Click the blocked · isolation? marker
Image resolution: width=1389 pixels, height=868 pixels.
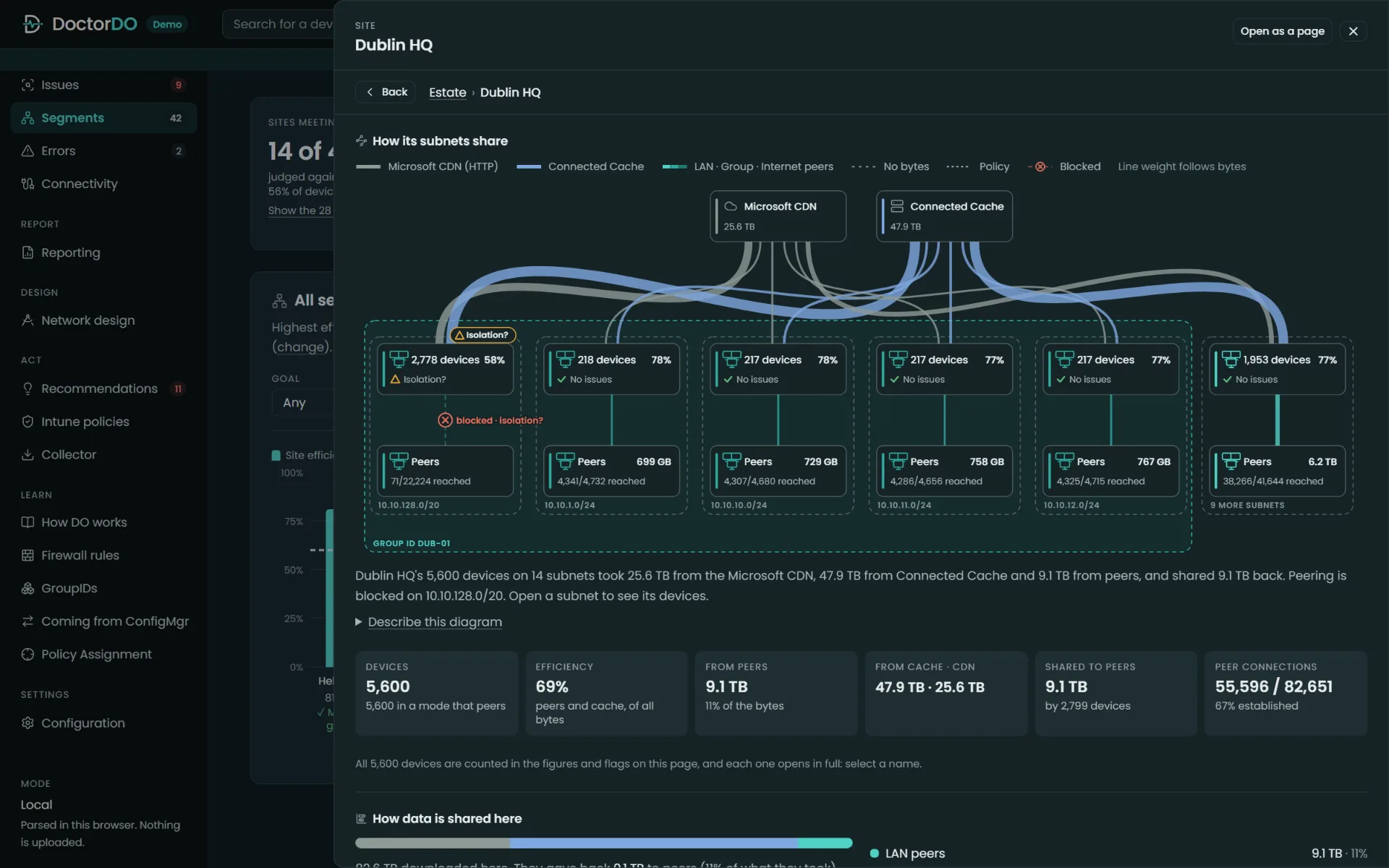coord(490,420)
